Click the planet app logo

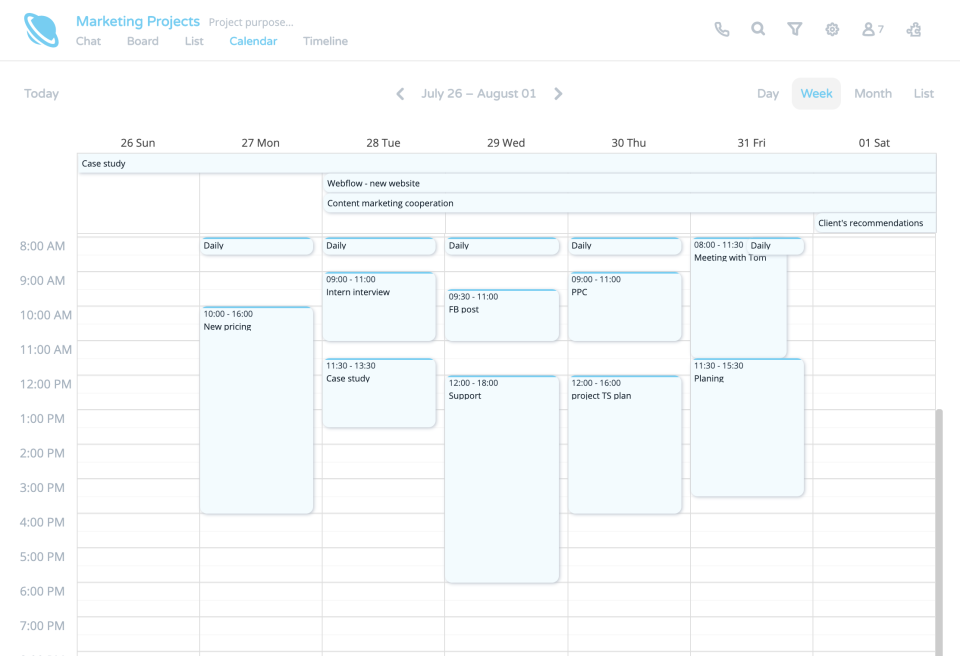coord(41,30)
